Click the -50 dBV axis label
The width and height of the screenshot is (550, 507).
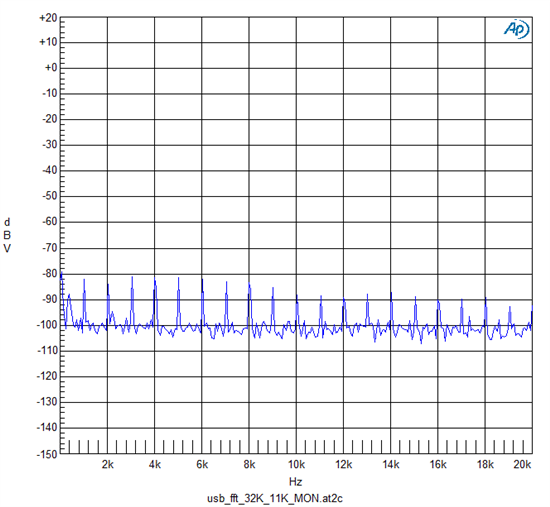[x=50, y=196]
